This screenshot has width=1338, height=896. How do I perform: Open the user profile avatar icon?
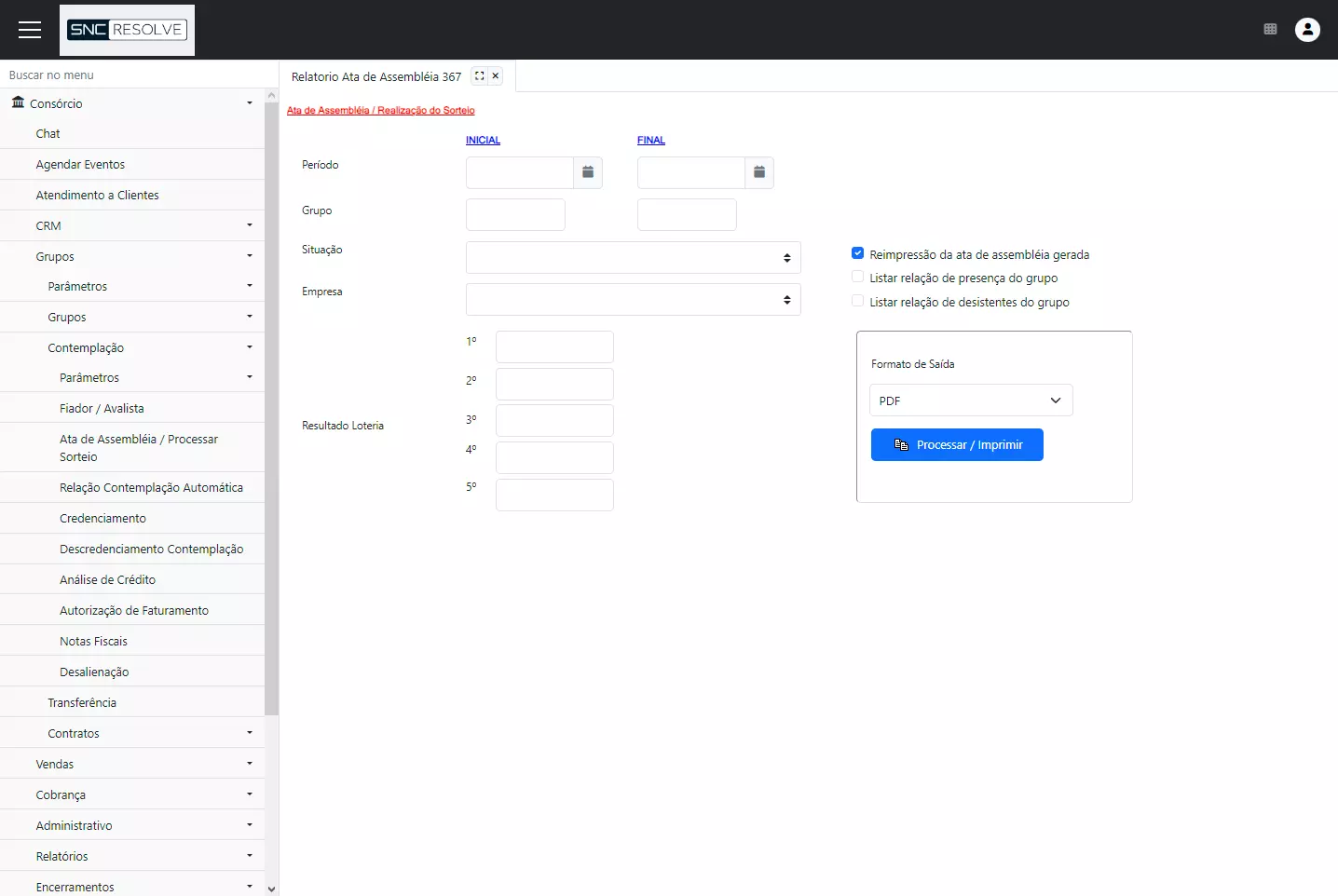click(x=1307, y=30)
